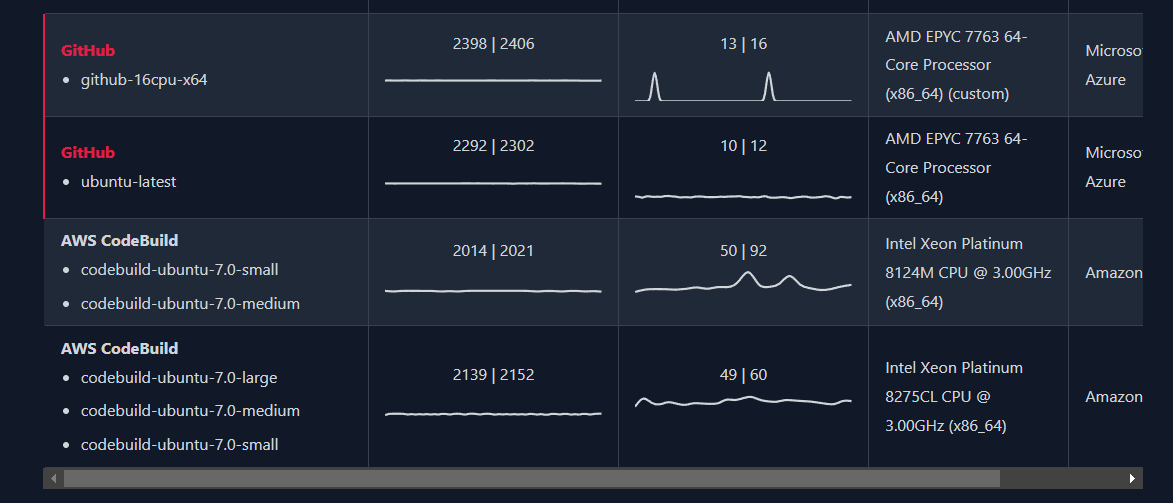This screenshot has width=1173, height=503.
Task: Click the value 2398 | 2406
Action: pyautogui.click(x=494, y=44)
